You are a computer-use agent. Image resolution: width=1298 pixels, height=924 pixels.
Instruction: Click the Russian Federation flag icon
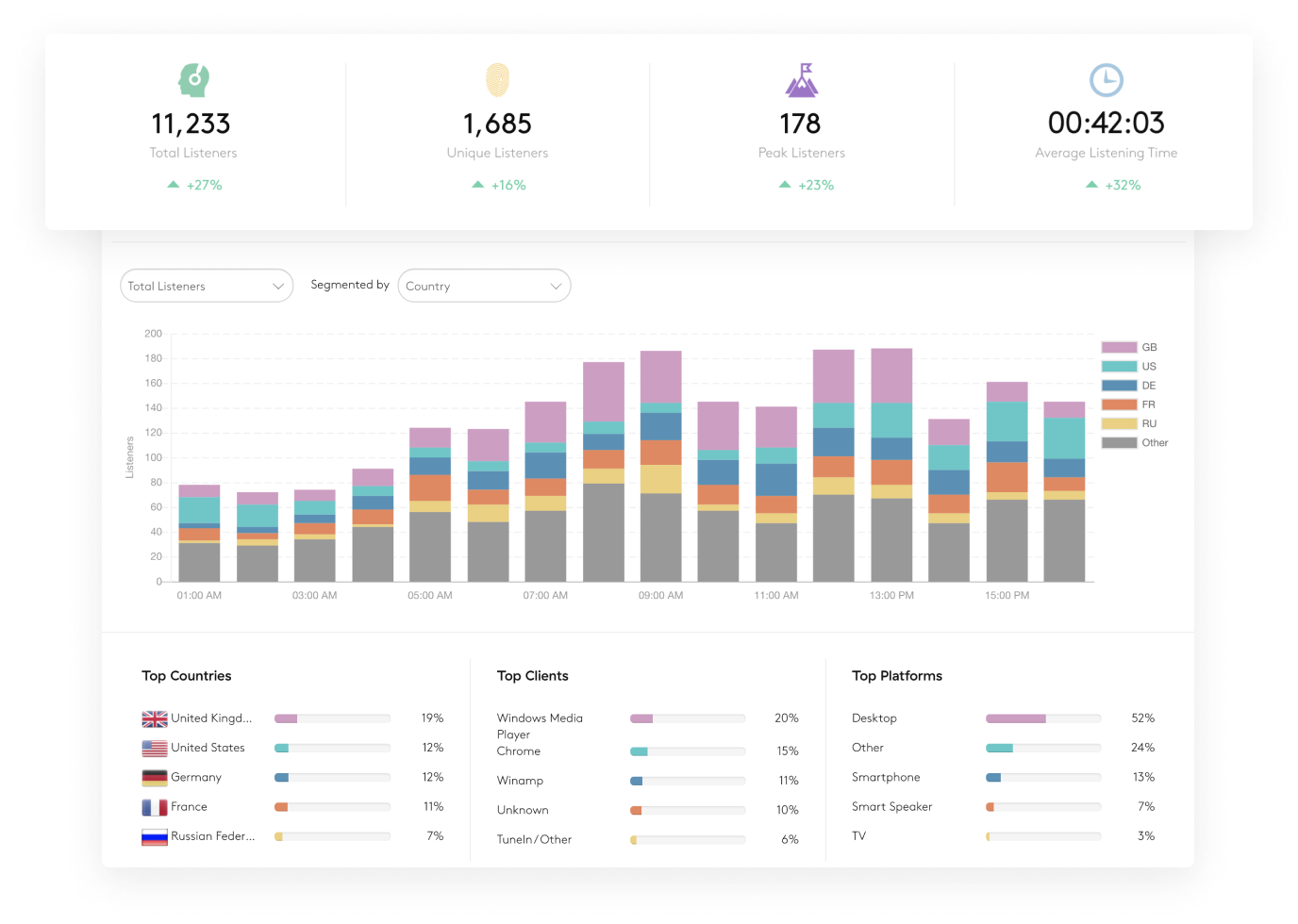coord(155,836)
